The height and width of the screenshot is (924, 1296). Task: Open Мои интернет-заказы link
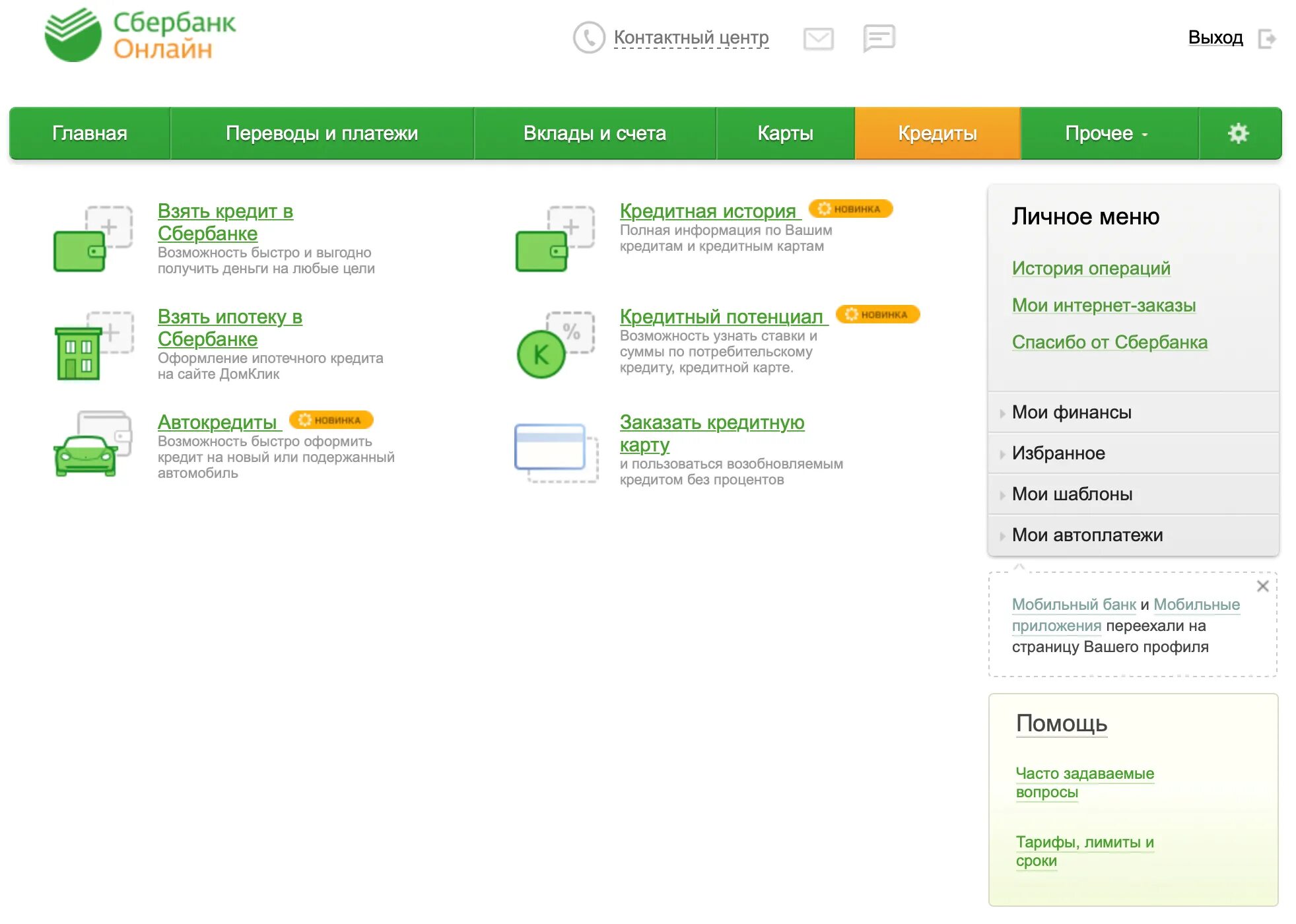coord(1104,306)
